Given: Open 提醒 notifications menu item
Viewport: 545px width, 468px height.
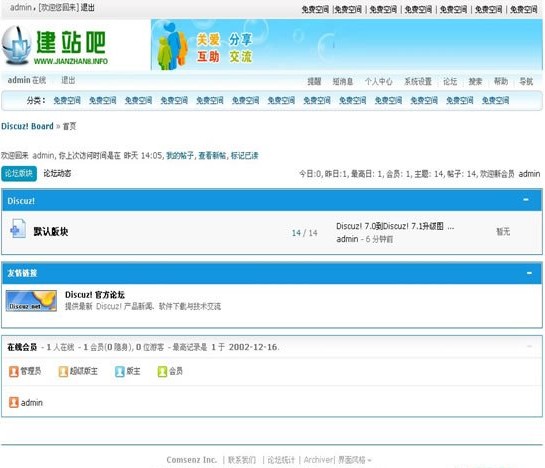Looking at the screenshot, I should pyautogui.click(x=314, y=81).
